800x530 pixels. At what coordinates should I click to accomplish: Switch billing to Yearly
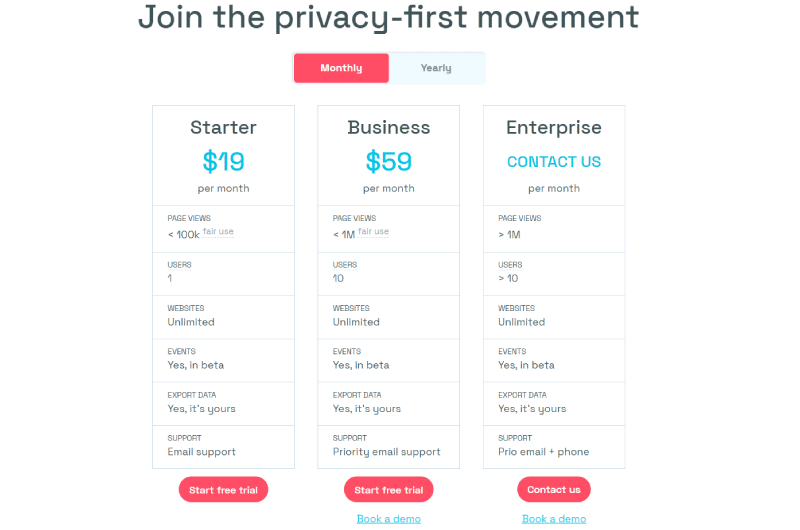[x=436, y=68]
